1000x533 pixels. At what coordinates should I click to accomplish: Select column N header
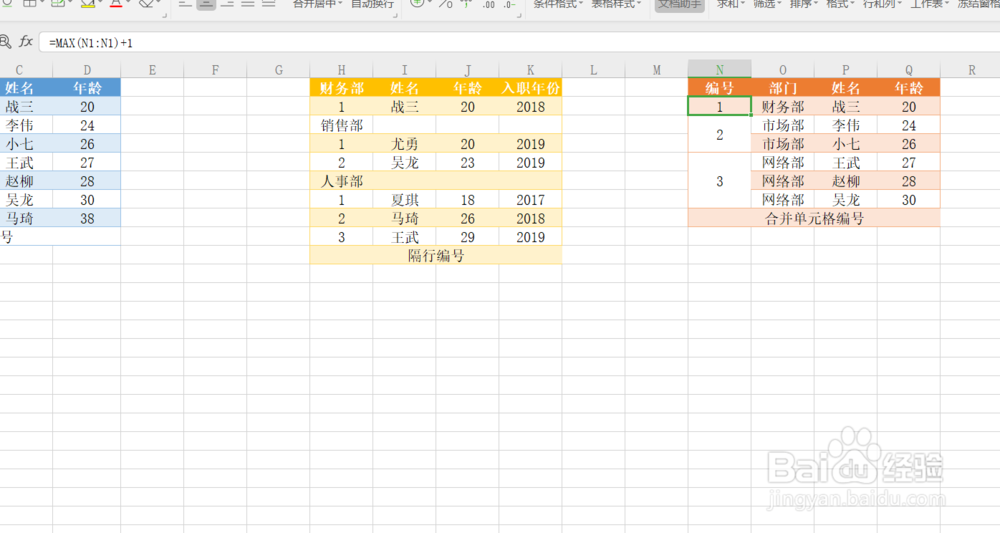coord(719,69)
